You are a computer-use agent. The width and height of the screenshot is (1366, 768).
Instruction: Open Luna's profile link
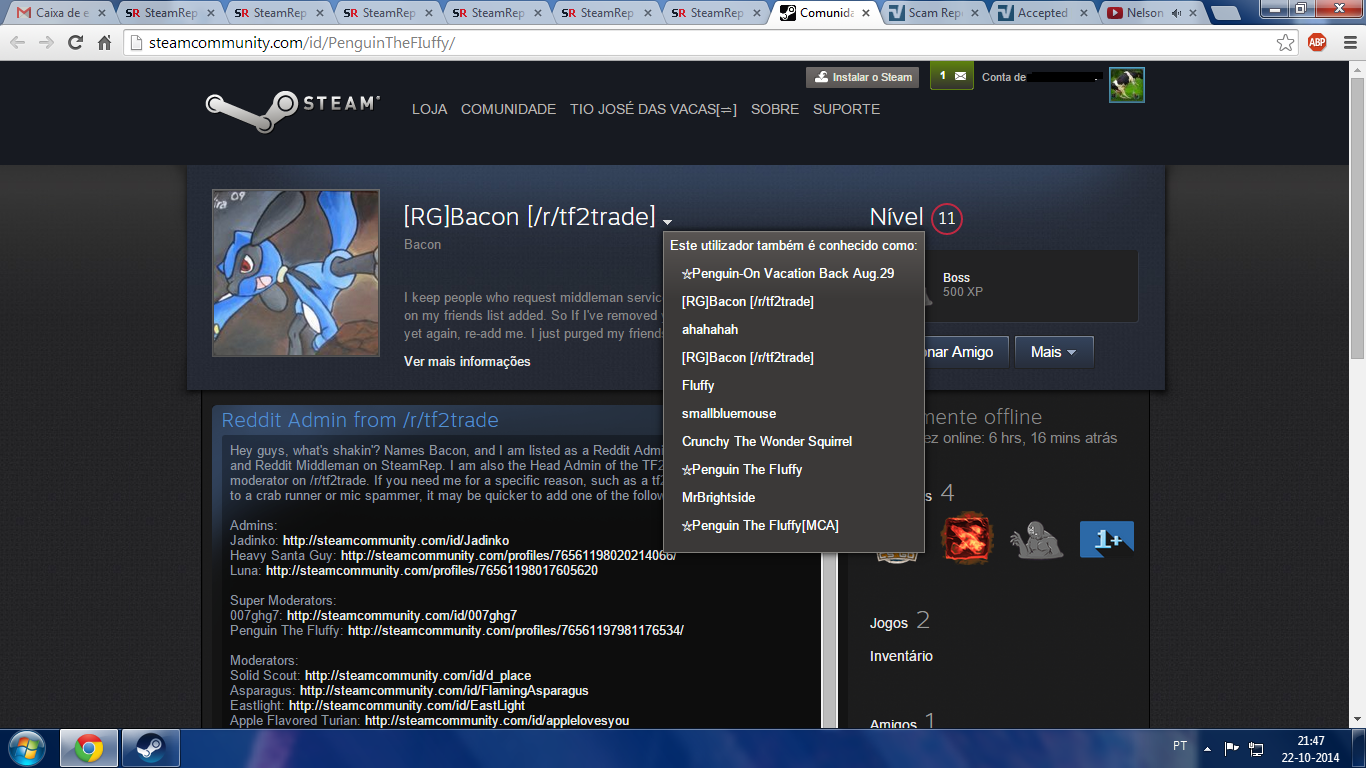[432, 570]
